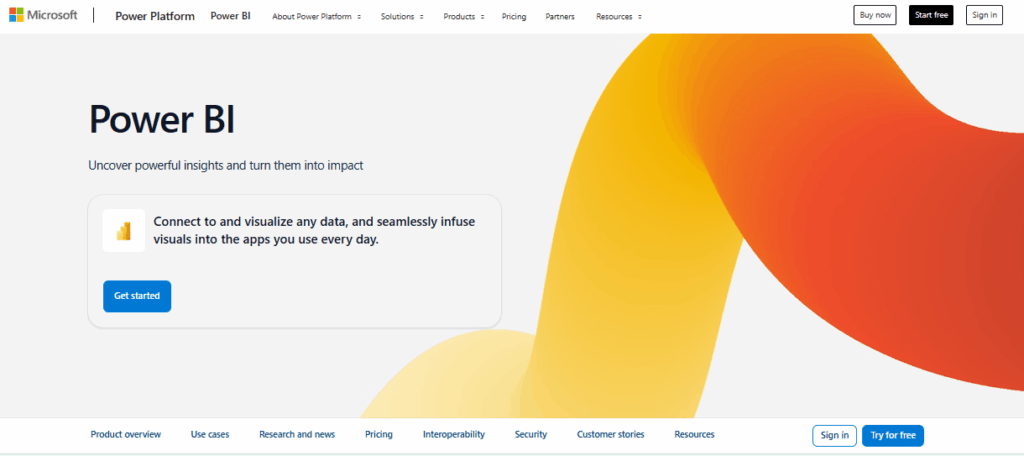
Task: Switch to the Product overview tab
Action: tap(126, 435)
